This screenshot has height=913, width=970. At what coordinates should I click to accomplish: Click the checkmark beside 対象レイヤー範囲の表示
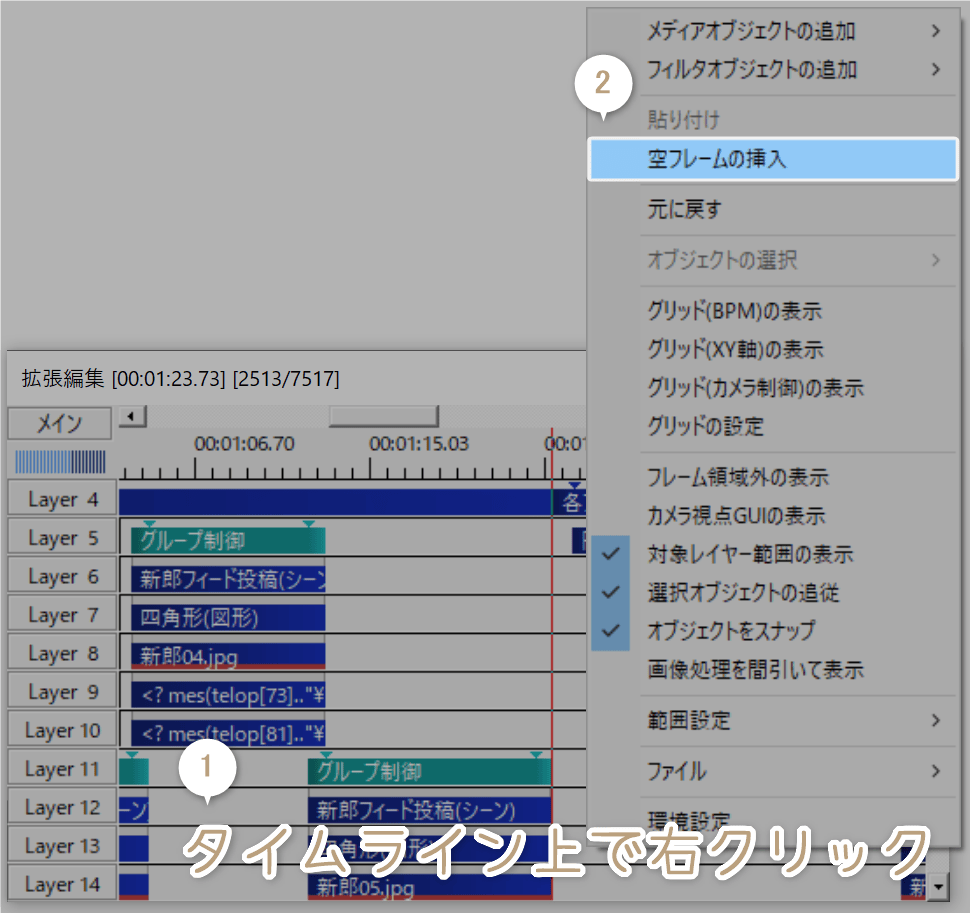point(611,554)
